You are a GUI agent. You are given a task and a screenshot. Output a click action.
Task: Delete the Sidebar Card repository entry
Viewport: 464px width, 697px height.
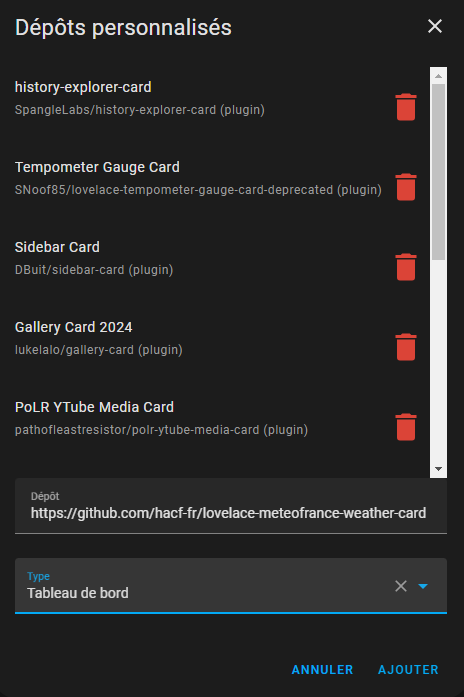tap(406, 267)
